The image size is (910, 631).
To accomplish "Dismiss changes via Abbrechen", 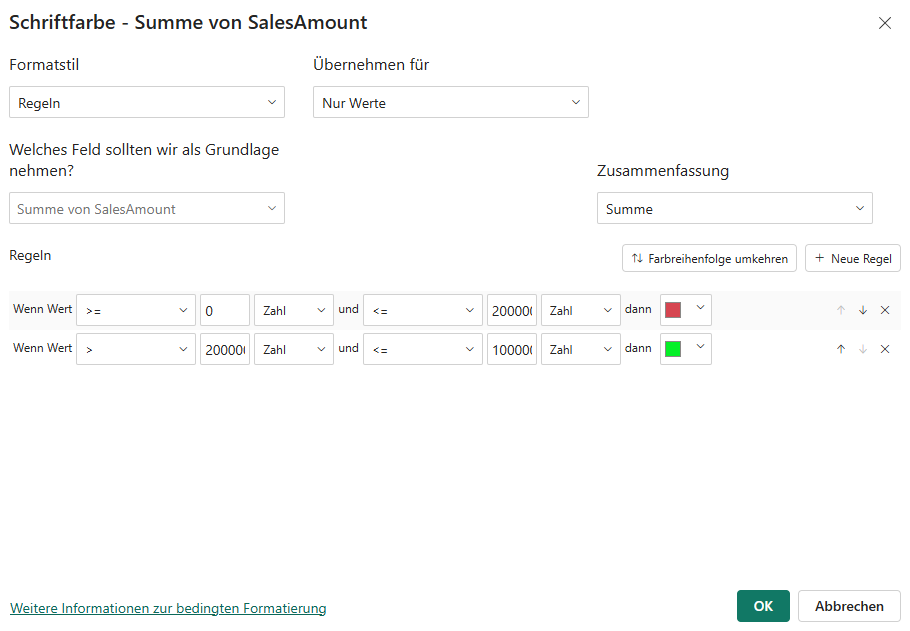I will pos(849,606).
